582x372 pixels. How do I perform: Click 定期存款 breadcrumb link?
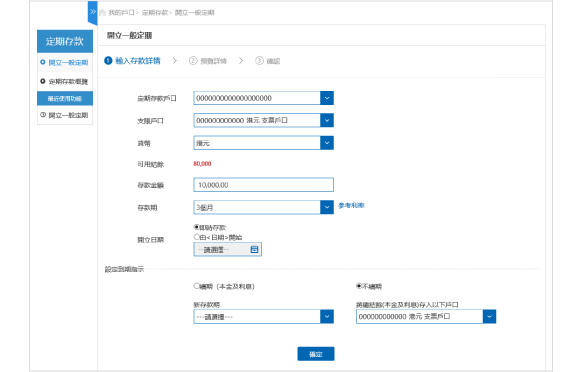154,13
